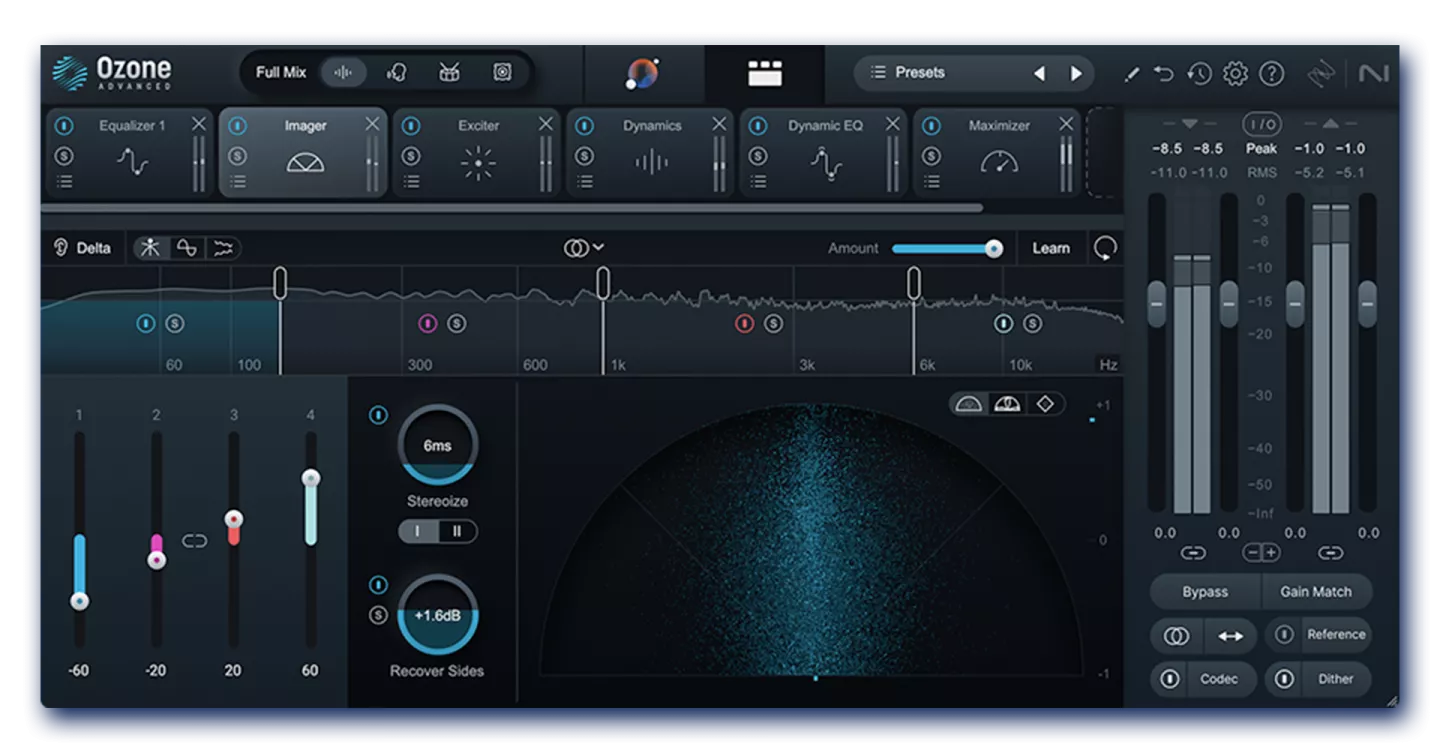Select Stereoize mode I

click(418, 532)
